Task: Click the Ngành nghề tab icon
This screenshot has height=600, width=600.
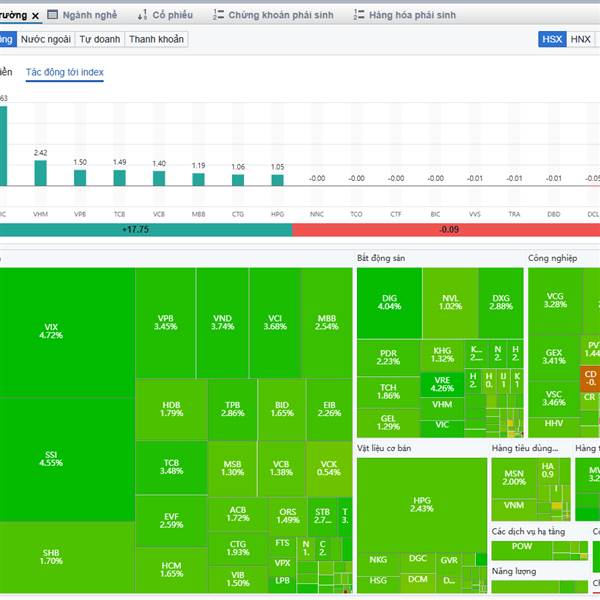Action: (53, 16)
